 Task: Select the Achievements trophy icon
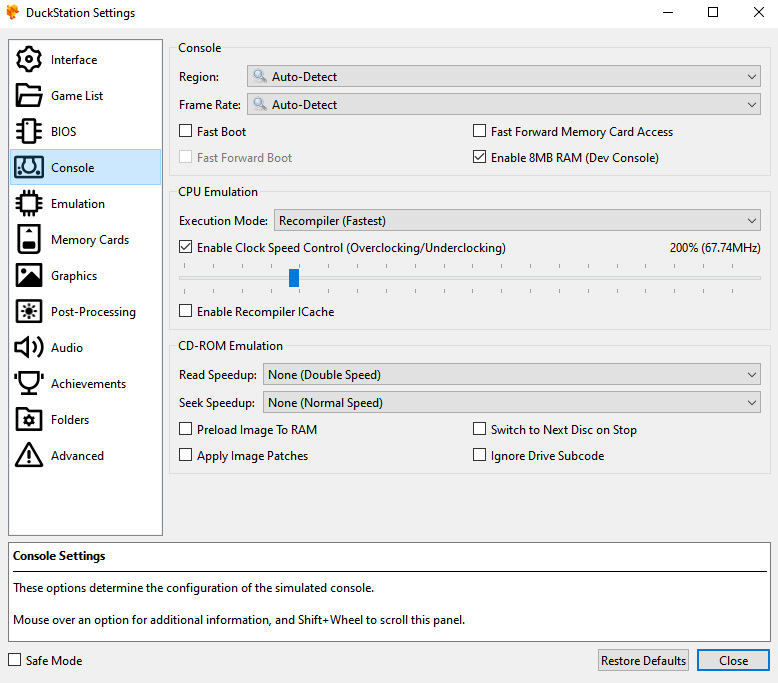pos(29,383)
